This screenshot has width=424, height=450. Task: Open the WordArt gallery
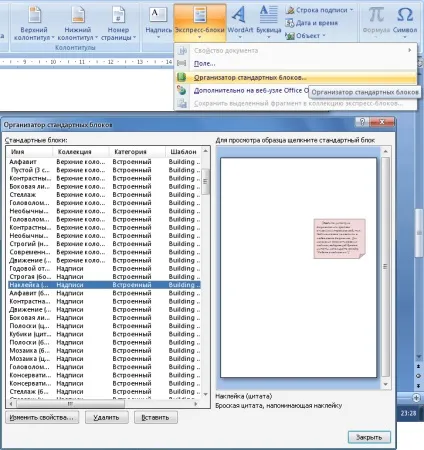240,22
